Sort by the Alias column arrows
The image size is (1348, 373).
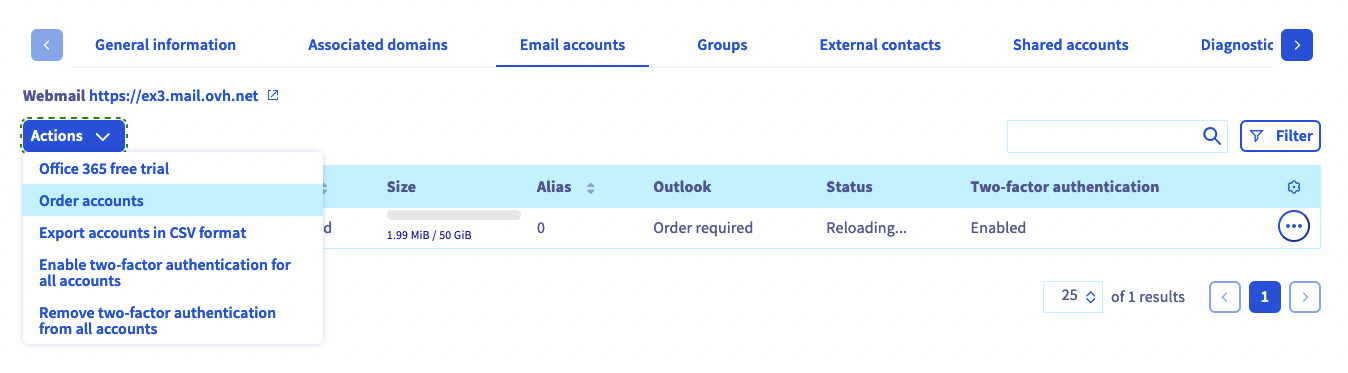point(590,188)
